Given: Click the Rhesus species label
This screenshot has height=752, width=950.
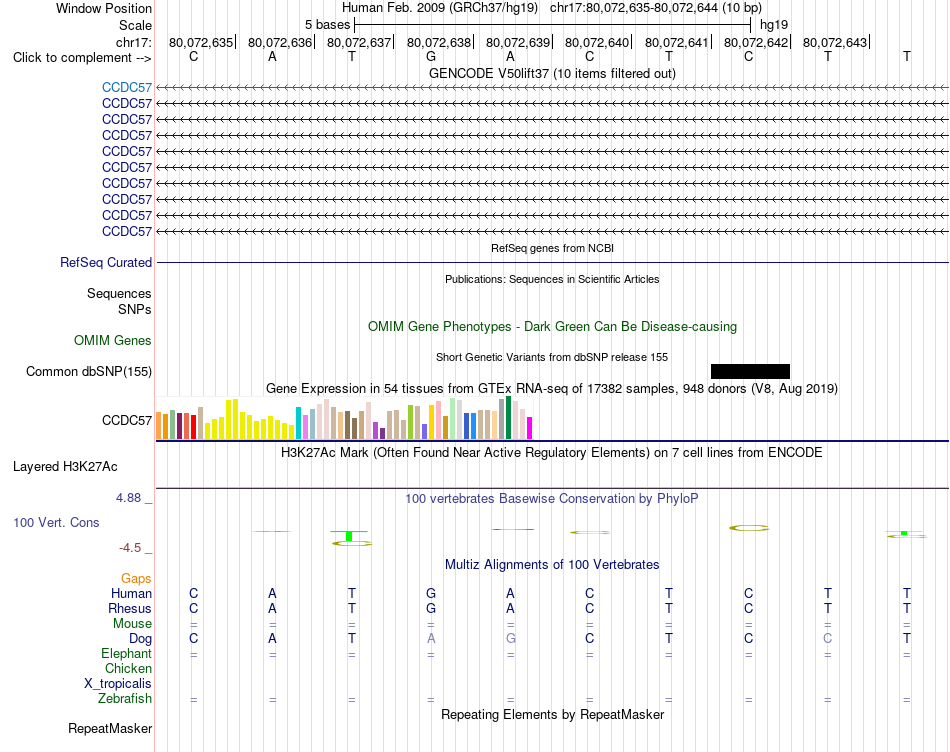Looking at the screenshot, I should coord(130,608).
